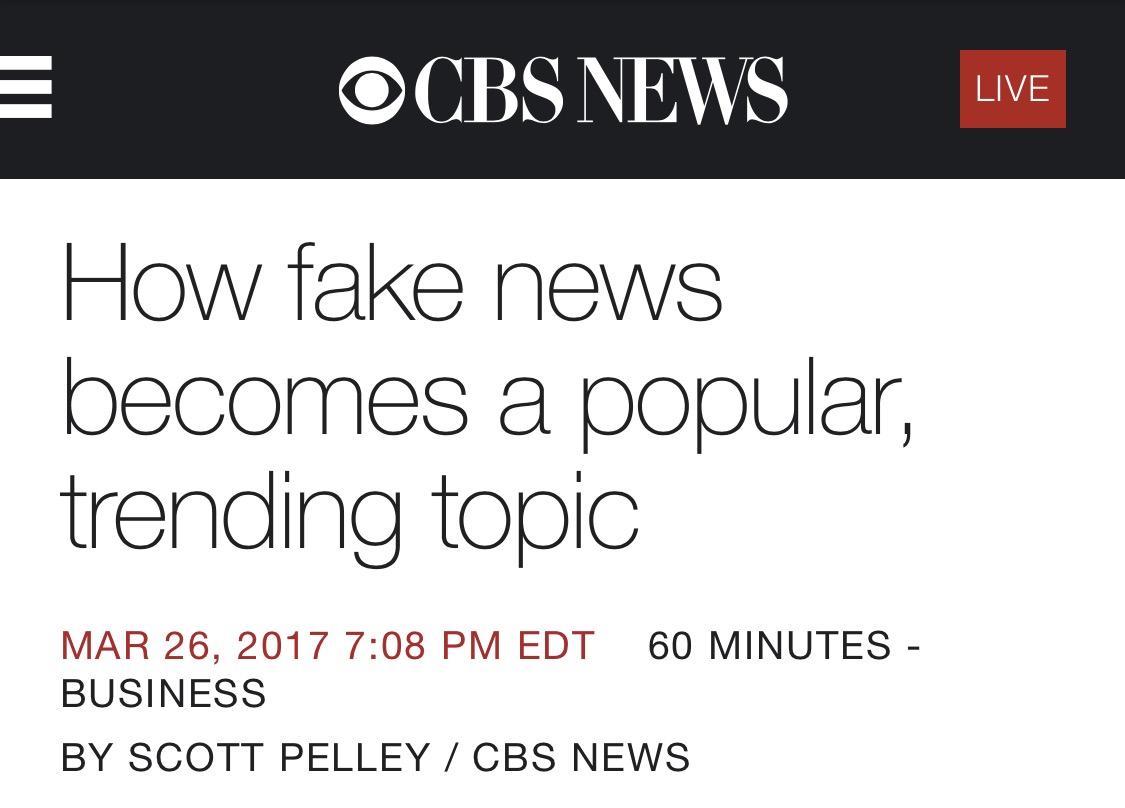
Task: Click the 7:08 PM EDT timestamp
Action: (x=469, y=646)
